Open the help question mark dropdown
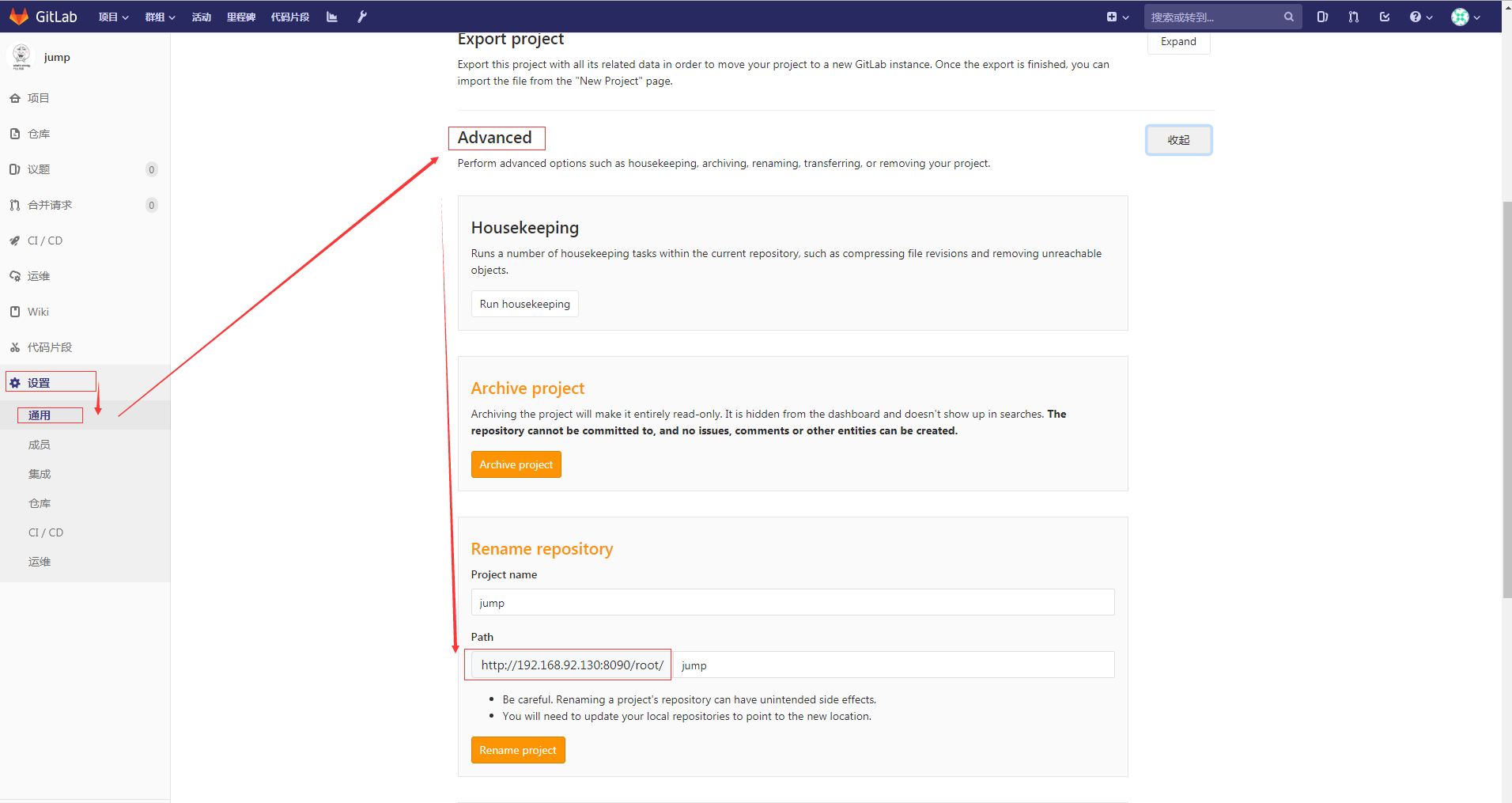The image size is (1512, 803). [1419, 16]
